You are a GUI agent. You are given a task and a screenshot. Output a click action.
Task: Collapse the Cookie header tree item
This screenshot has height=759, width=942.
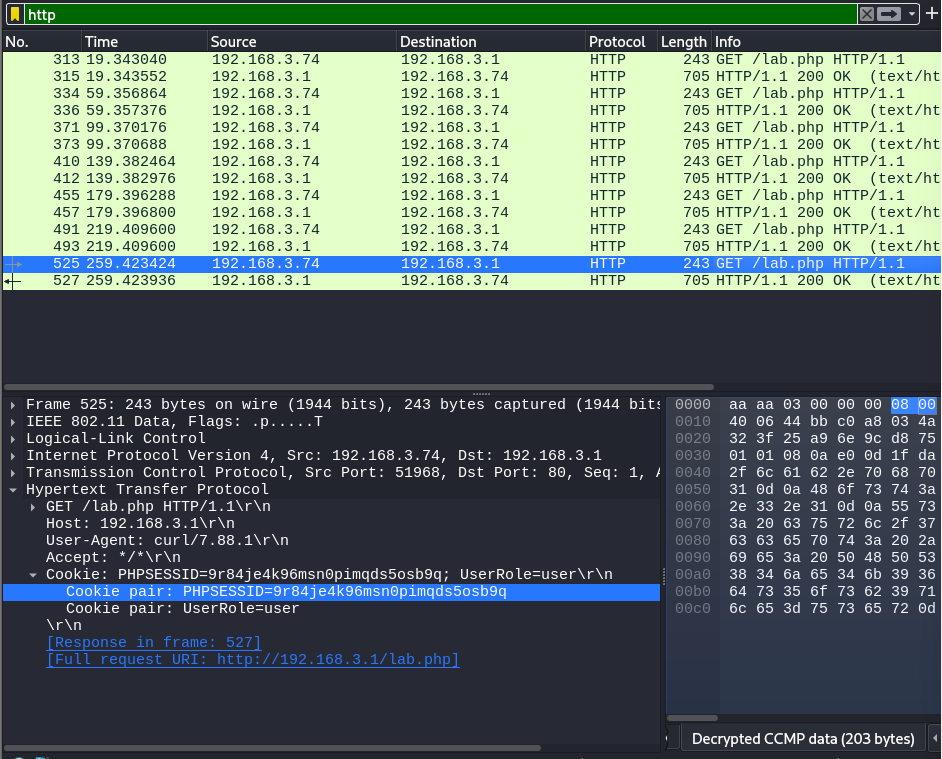[33, 575]
